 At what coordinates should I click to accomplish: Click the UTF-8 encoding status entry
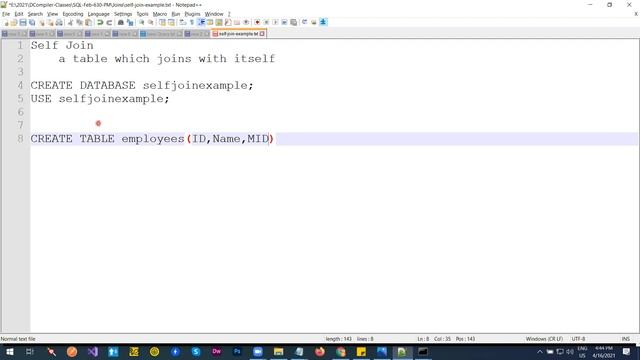(x=578, y=339)
